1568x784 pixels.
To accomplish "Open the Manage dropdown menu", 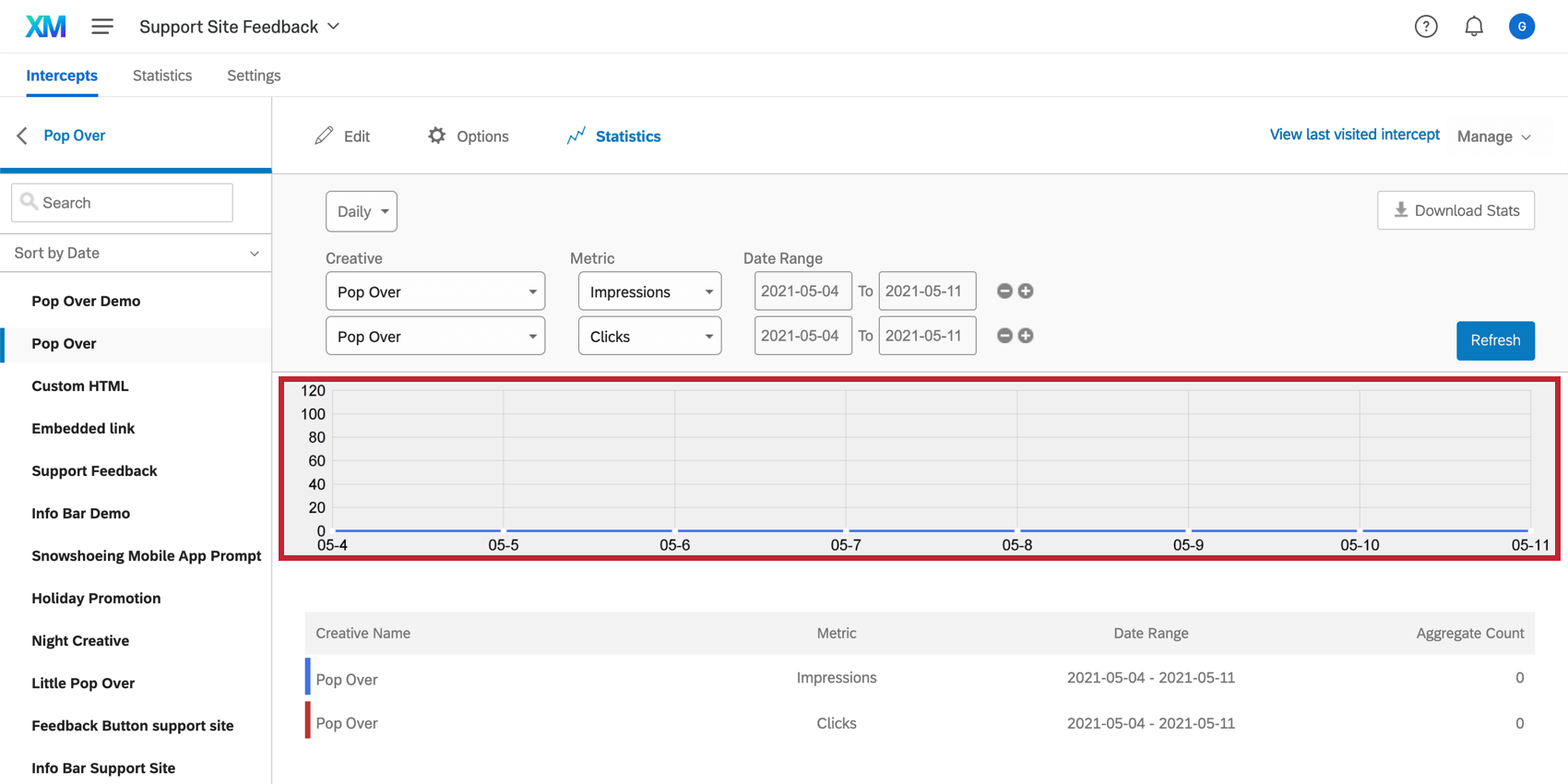I will coord(1494,137).
